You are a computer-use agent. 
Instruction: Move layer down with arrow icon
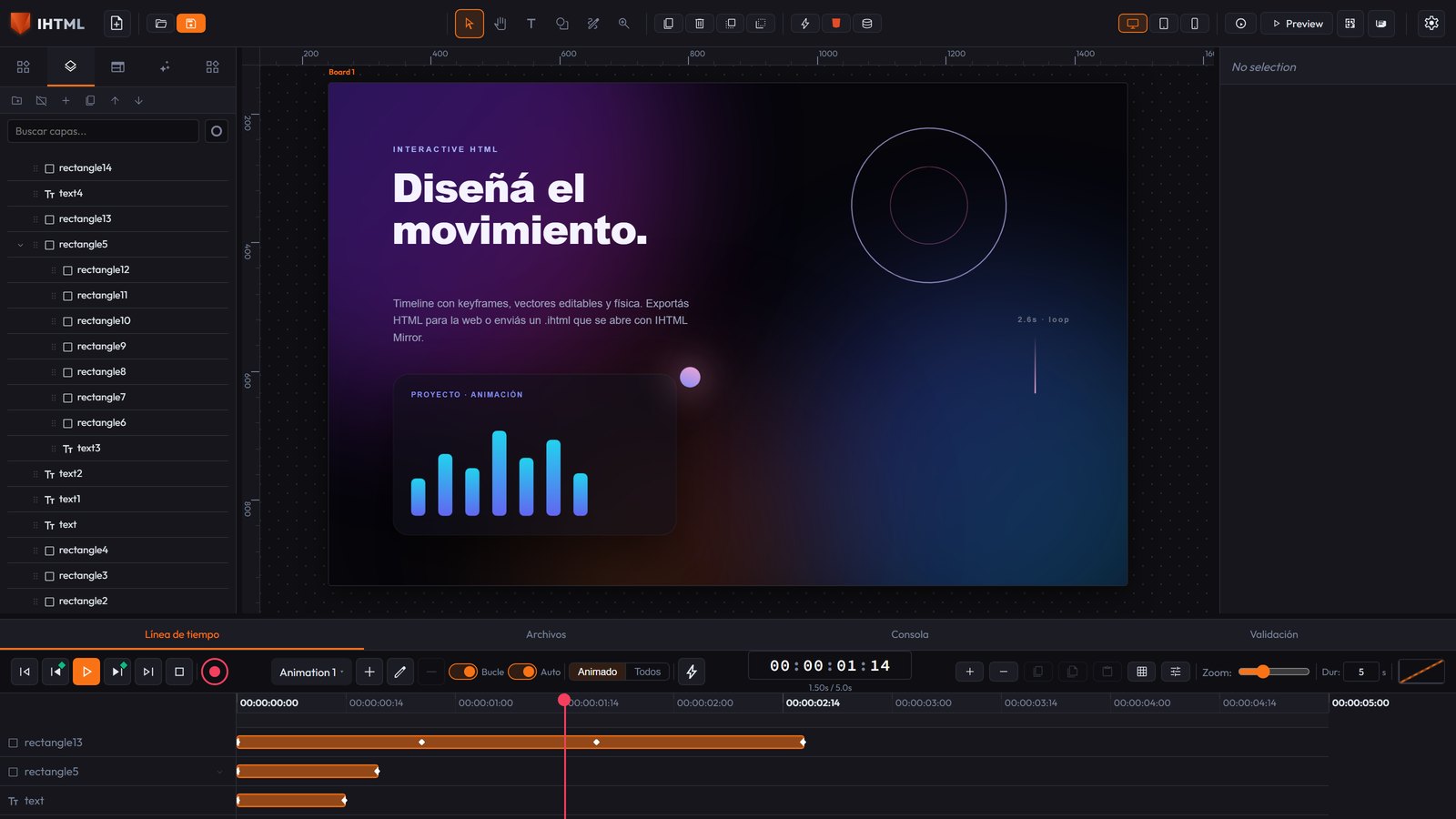click(x=138, y=100)
